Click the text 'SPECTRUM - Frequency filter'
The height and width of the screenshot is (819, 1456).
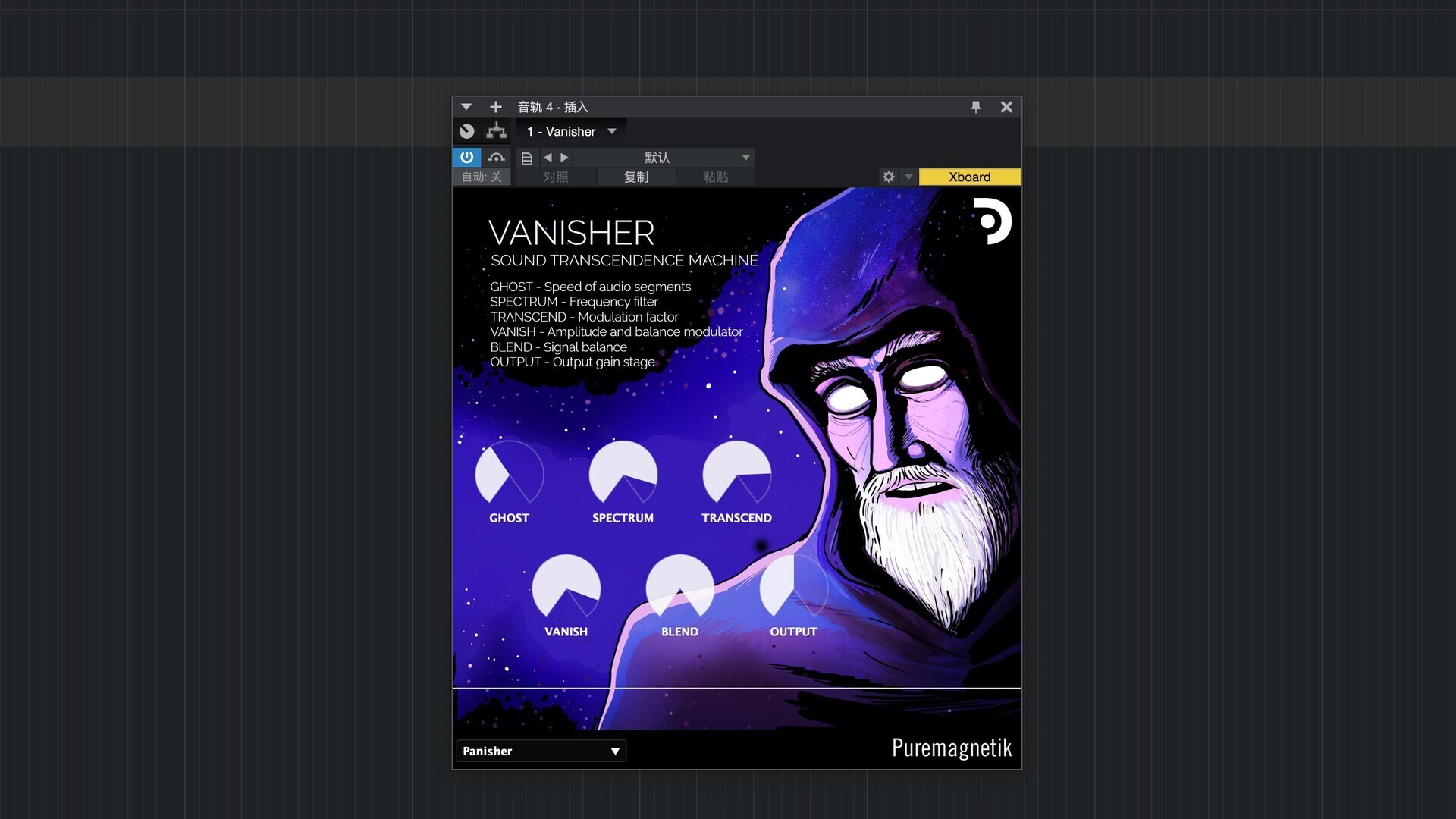(574, 302)
